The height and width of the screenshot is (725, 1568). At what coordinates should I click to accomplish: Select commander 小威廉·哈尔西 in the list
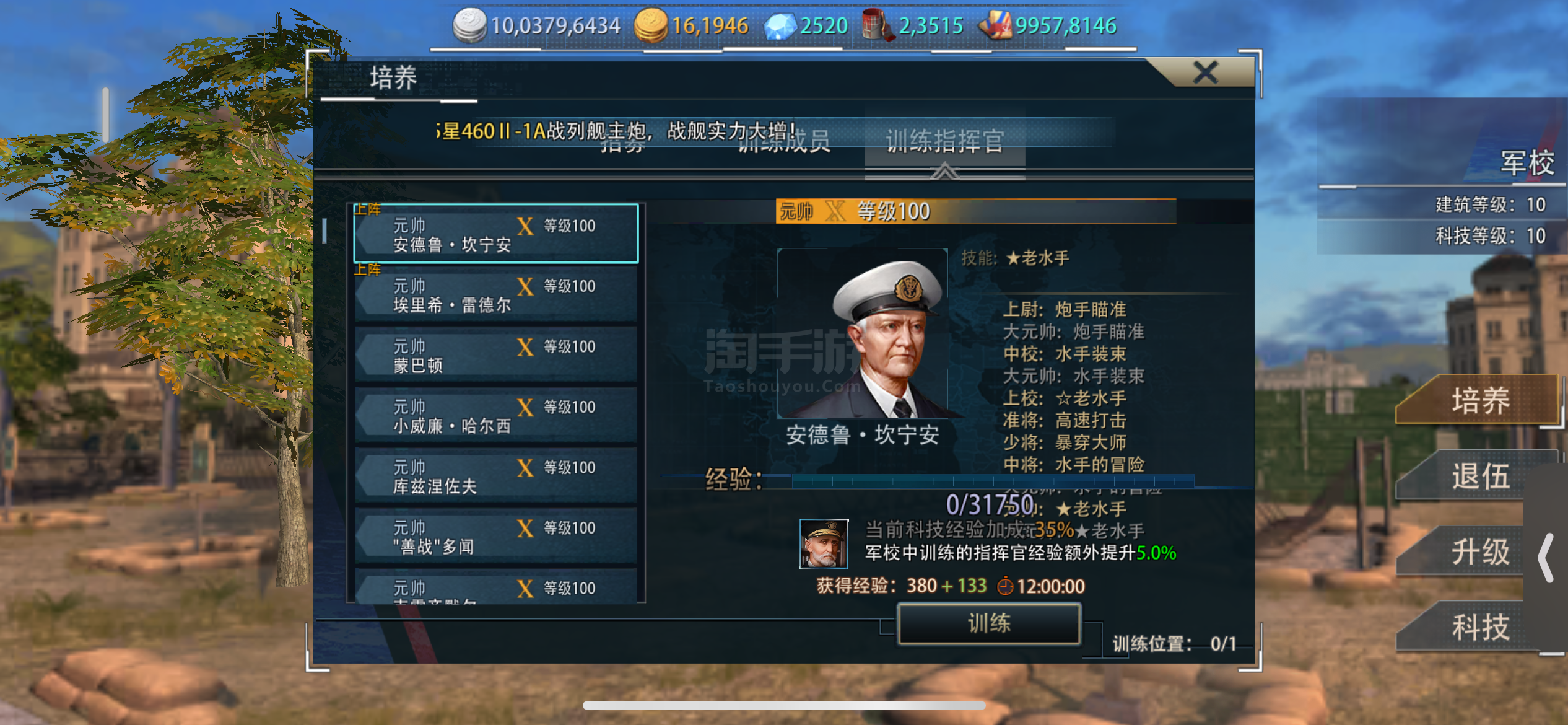click(x=496, y=415)
